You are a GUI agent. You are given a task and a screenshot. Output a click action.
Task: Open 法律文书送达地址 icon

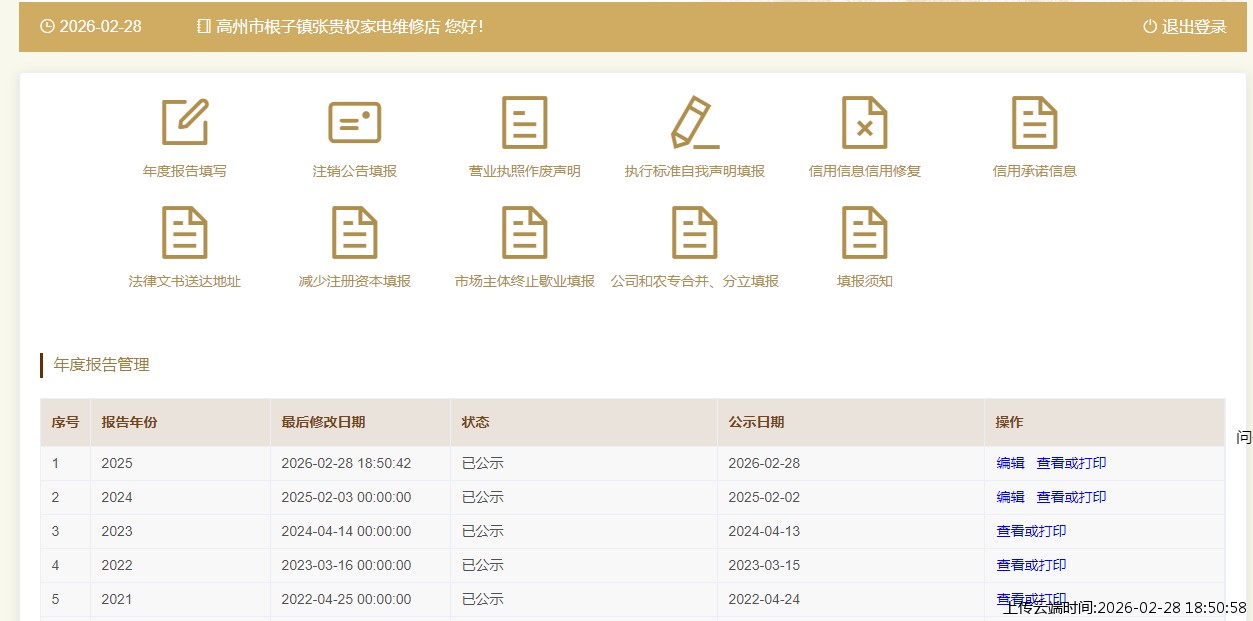pos(185,233)
